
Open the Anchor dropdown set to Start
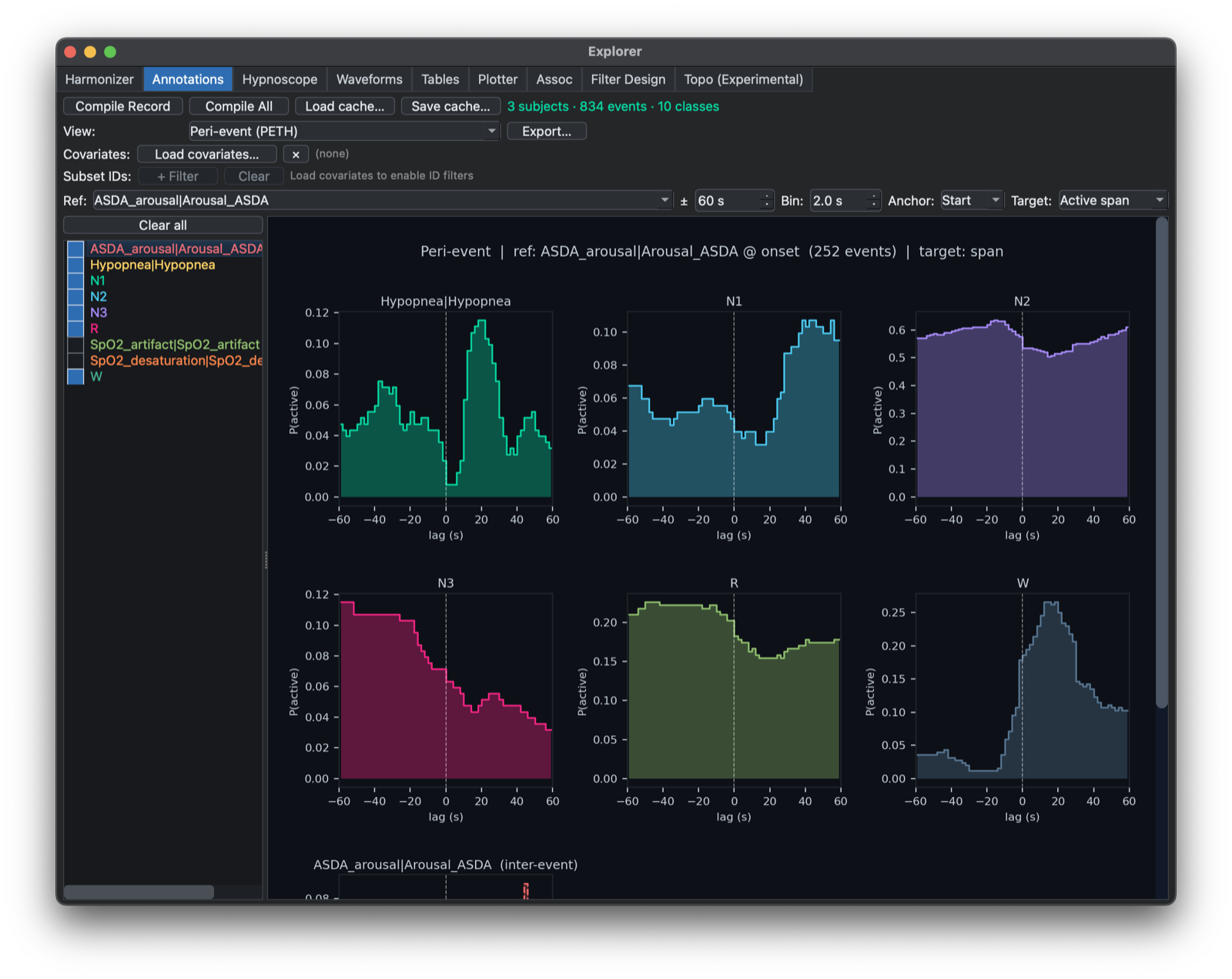972,201
